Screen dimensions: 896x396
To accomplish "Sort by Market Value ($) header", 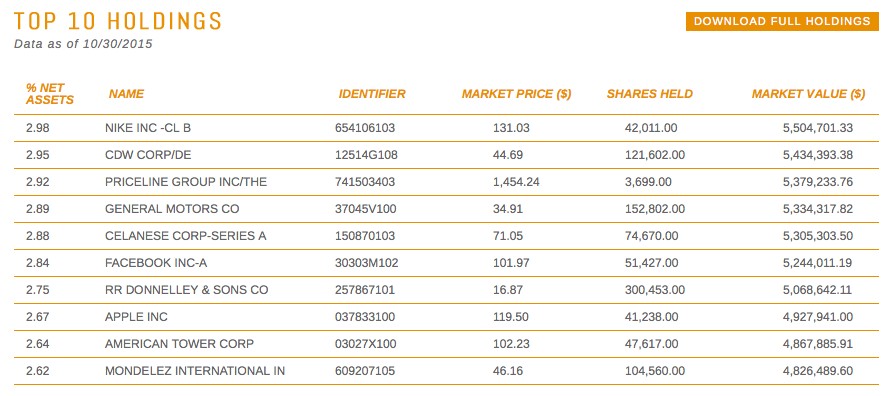I will point(809,94).
